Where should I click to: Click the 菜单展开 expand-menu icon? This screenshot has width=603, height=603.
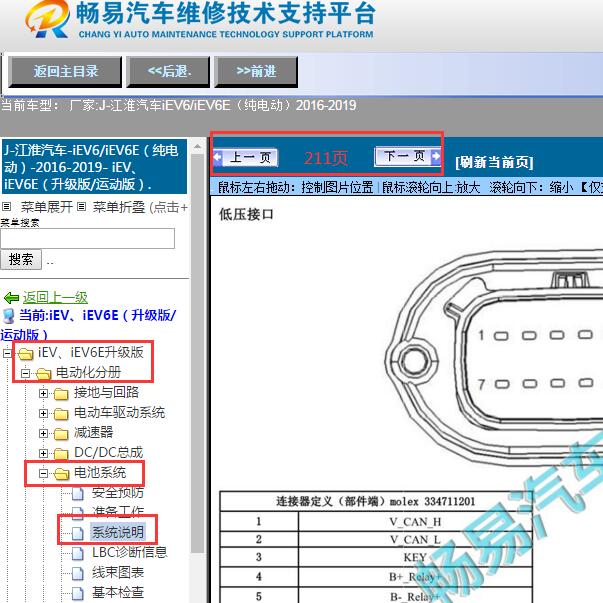tap(7, 207)
